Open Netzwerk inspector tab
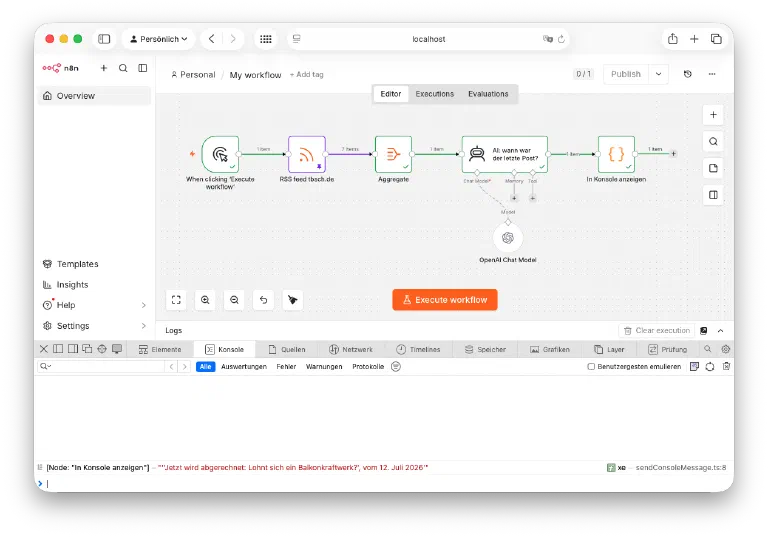This screenshot has height=537, width=768. pyautogui.click(x=351, y=349)
